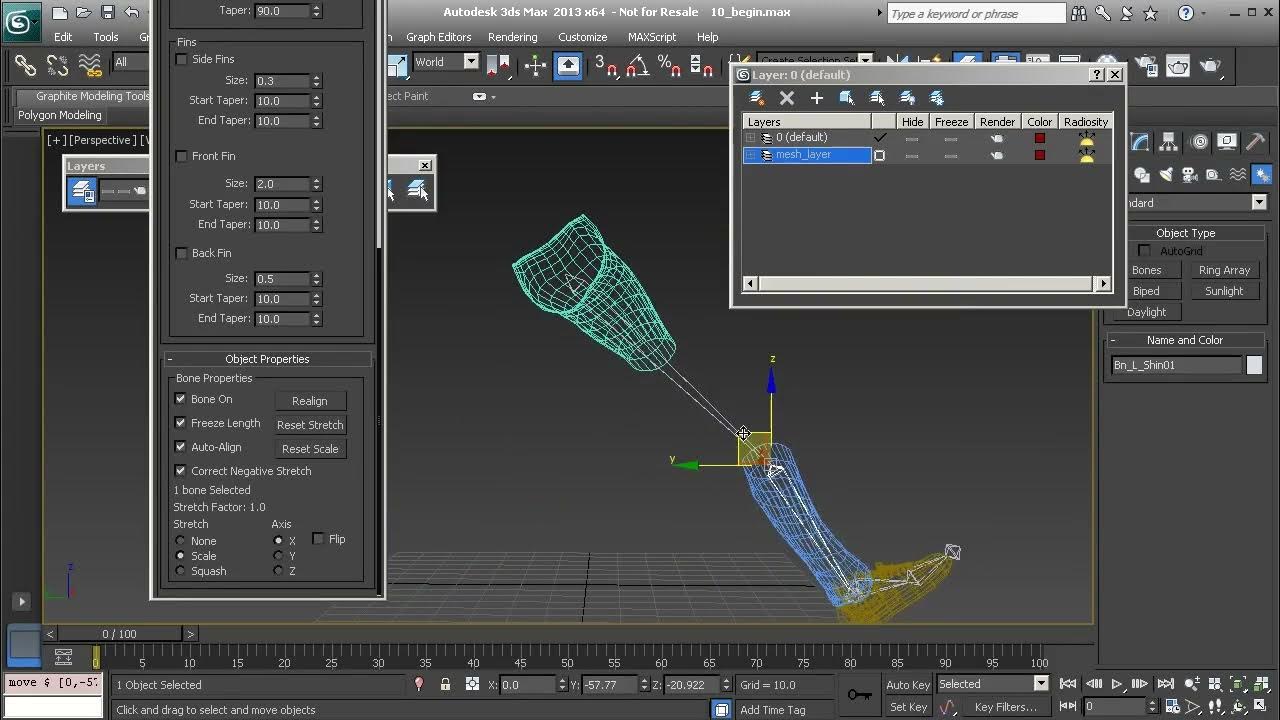1280x720 pixels.
Task: Open the World reference coordinate dropdown
Action: 446,62
